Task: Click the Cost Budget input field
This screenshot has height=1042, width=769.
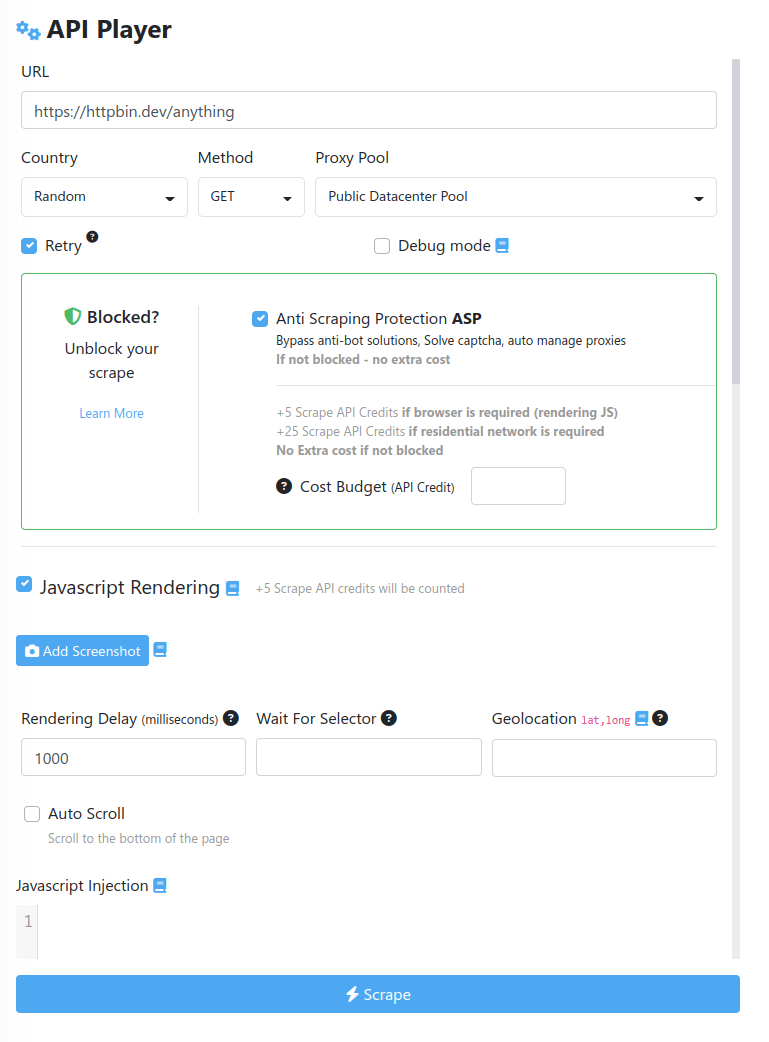Action: tap(518, 486)
